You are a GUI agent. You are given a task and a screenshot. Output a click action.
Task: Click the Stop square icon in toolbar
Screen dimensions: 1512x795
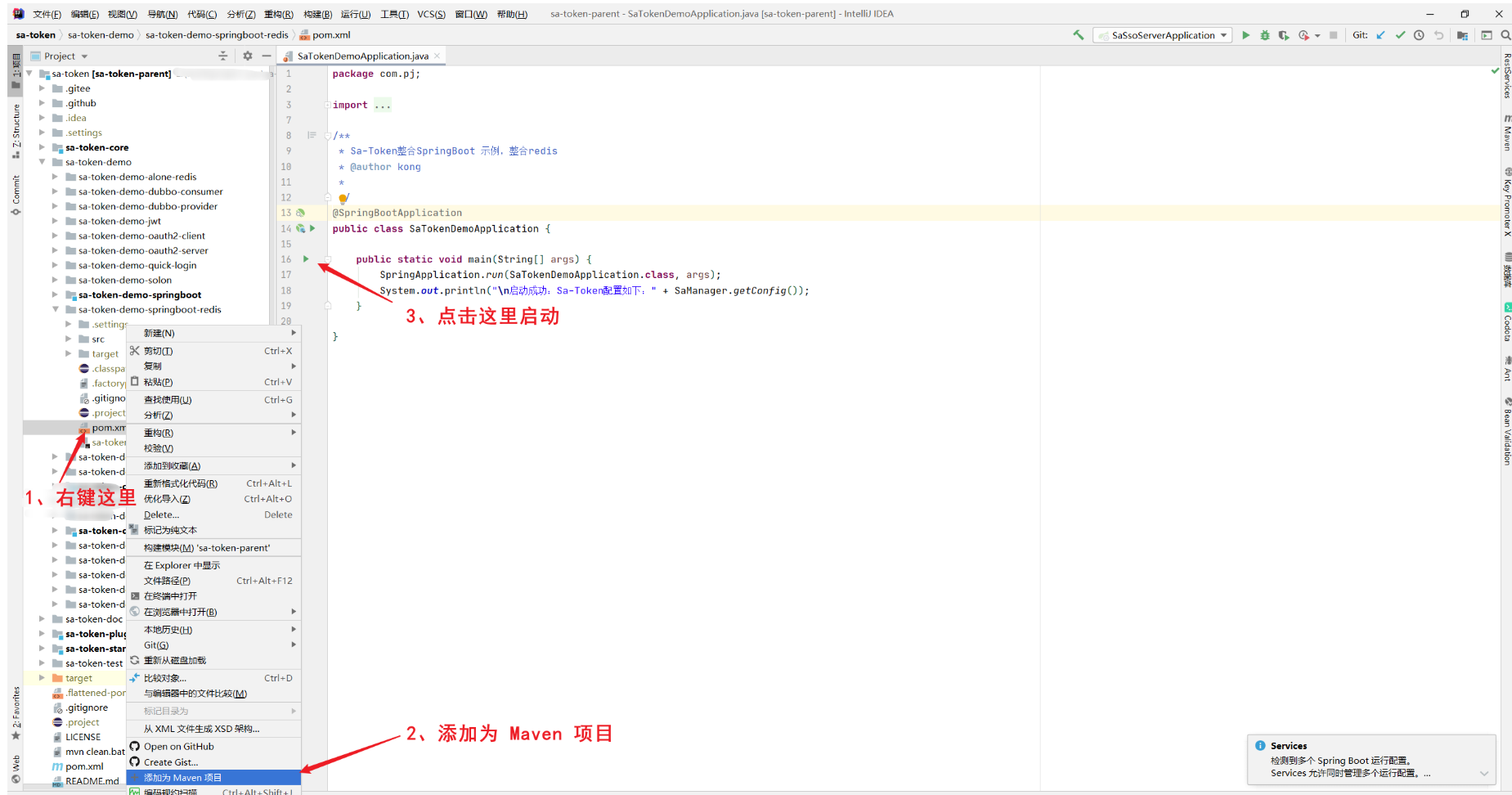pyautogui.click(x=1333, y=35)
